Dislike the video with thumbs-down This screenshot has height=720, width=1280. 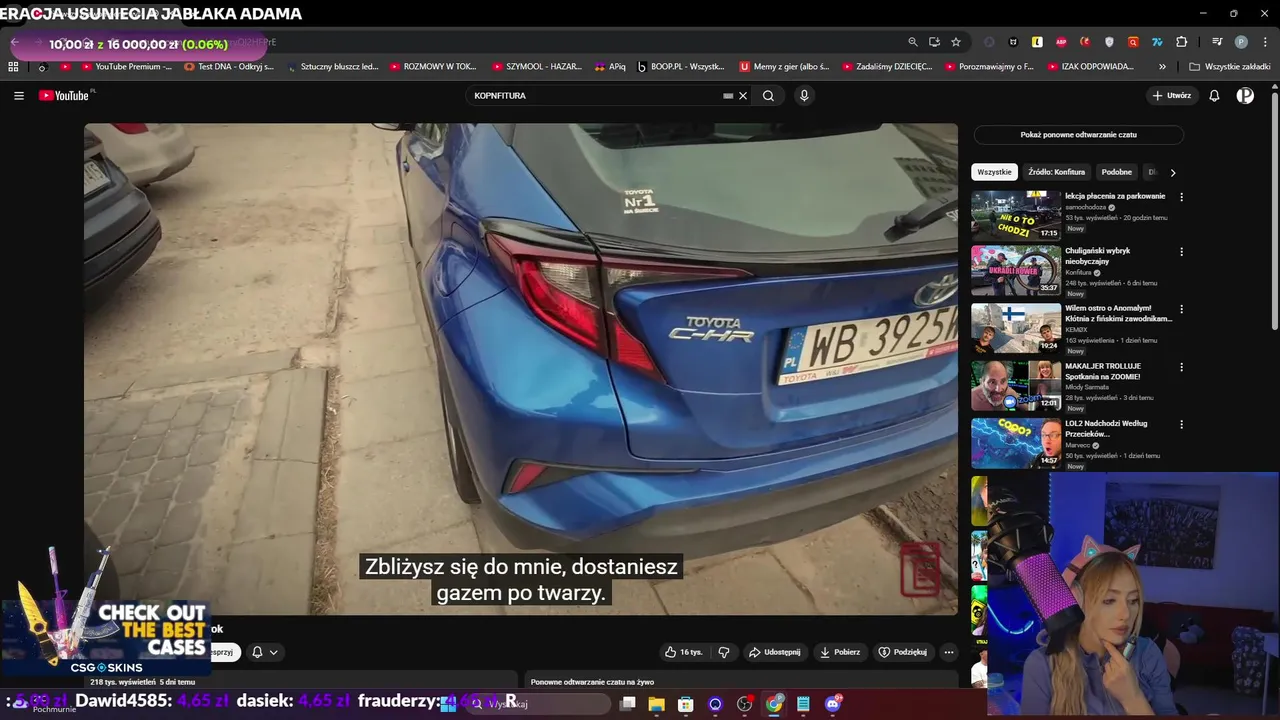pos(724,652)
